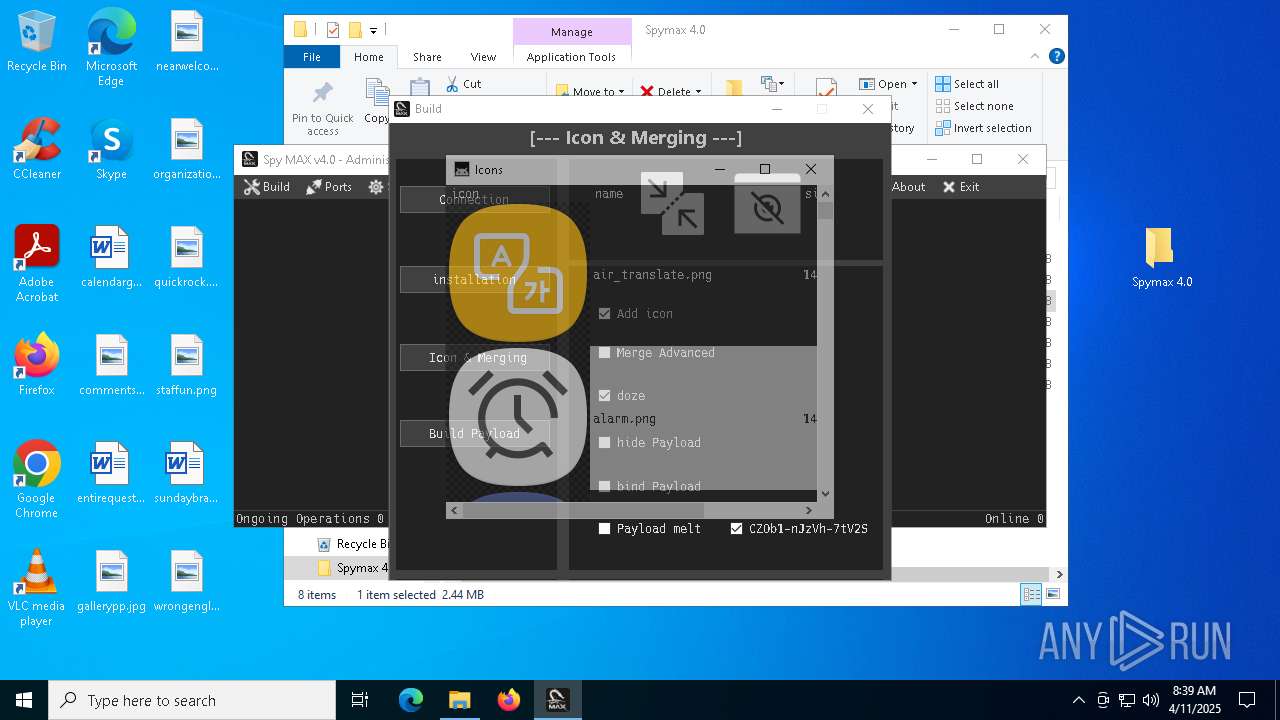Open Spy MAX taskbar icon
Viewport: 1280px width, 720px height.
coord(558,700)
